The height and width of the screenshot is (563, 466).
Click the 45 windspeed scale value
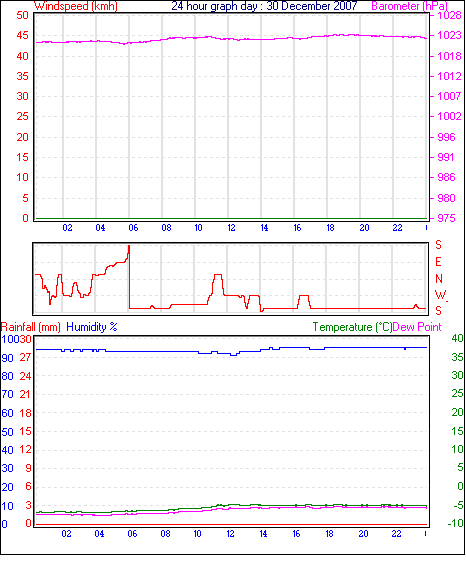[22, 36]
